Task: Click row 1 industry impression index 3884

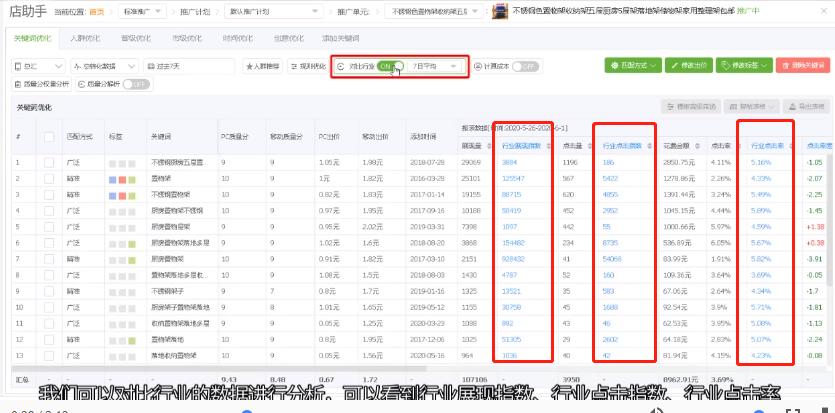Action: click(509, 162)
